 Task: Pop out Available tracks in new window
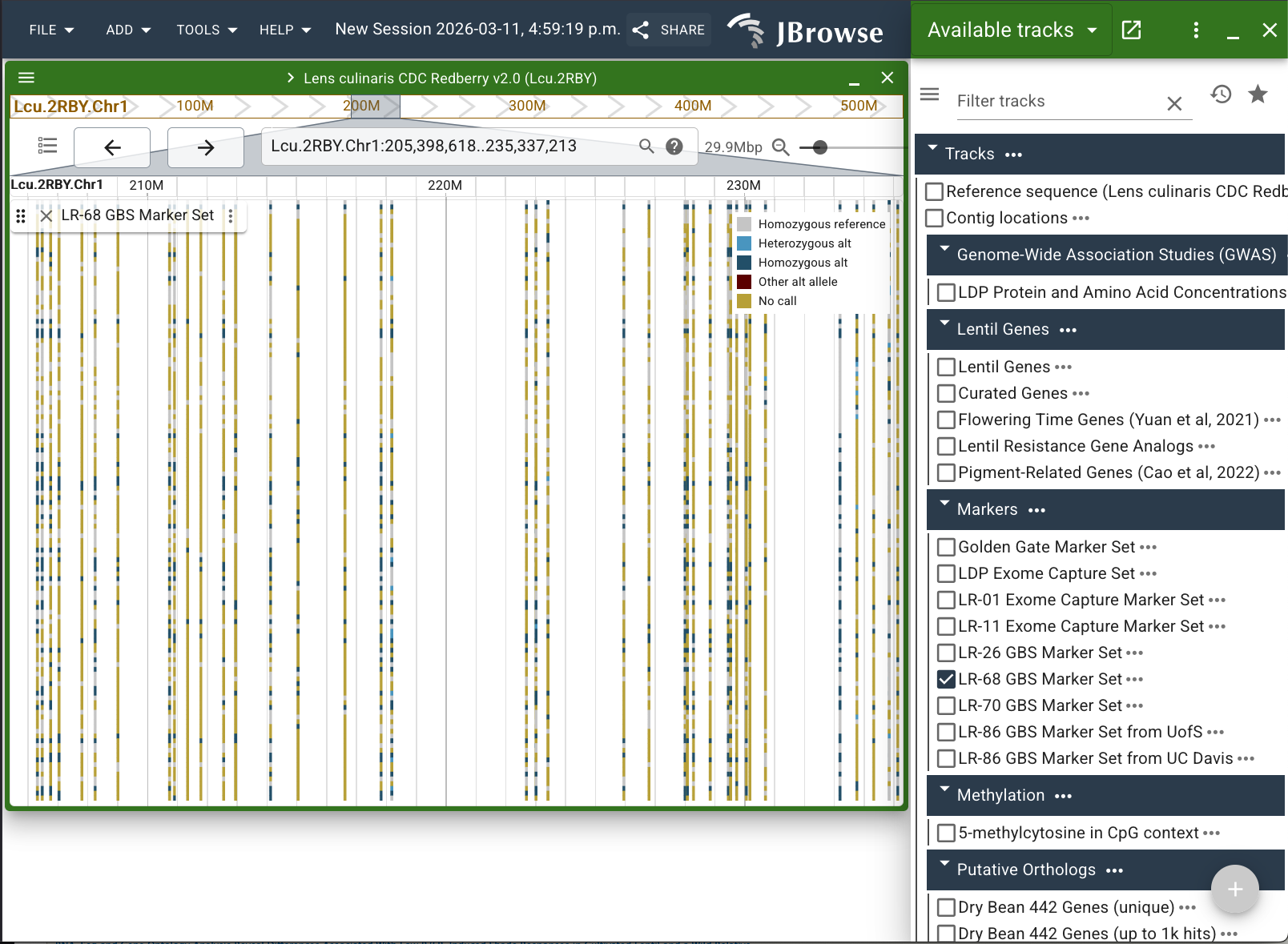point(1131,30)
